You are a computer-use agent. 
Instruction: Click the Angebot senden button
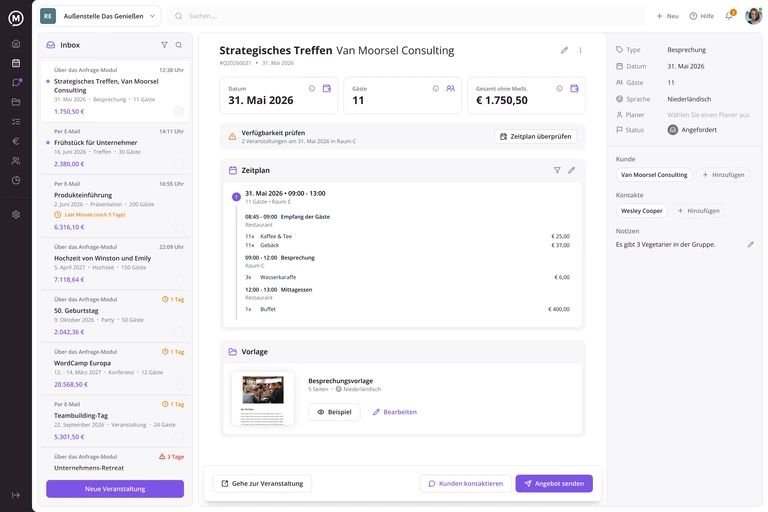[554, 484]
